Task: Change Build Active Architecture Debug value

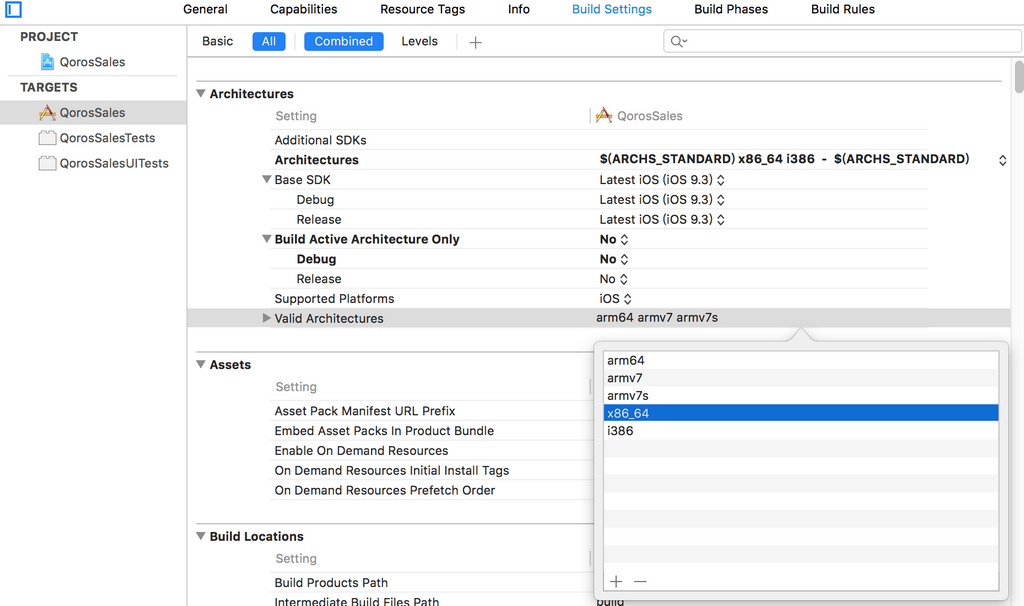Action: (x=614, y=259)
